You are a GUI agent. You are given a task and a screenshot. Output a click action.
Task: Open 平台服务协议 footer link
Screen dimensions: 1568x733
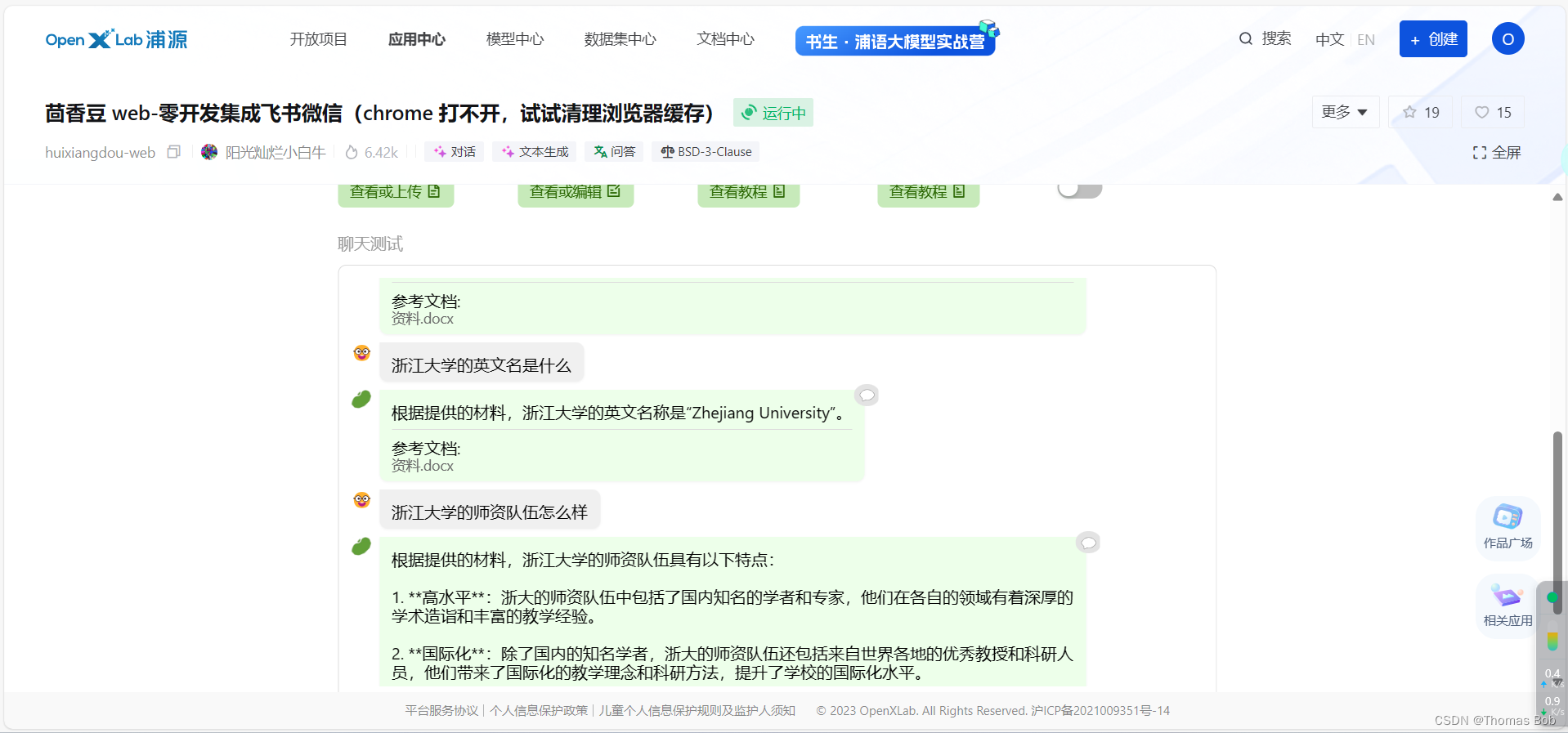pyautogui.click(x=441, y=711)
